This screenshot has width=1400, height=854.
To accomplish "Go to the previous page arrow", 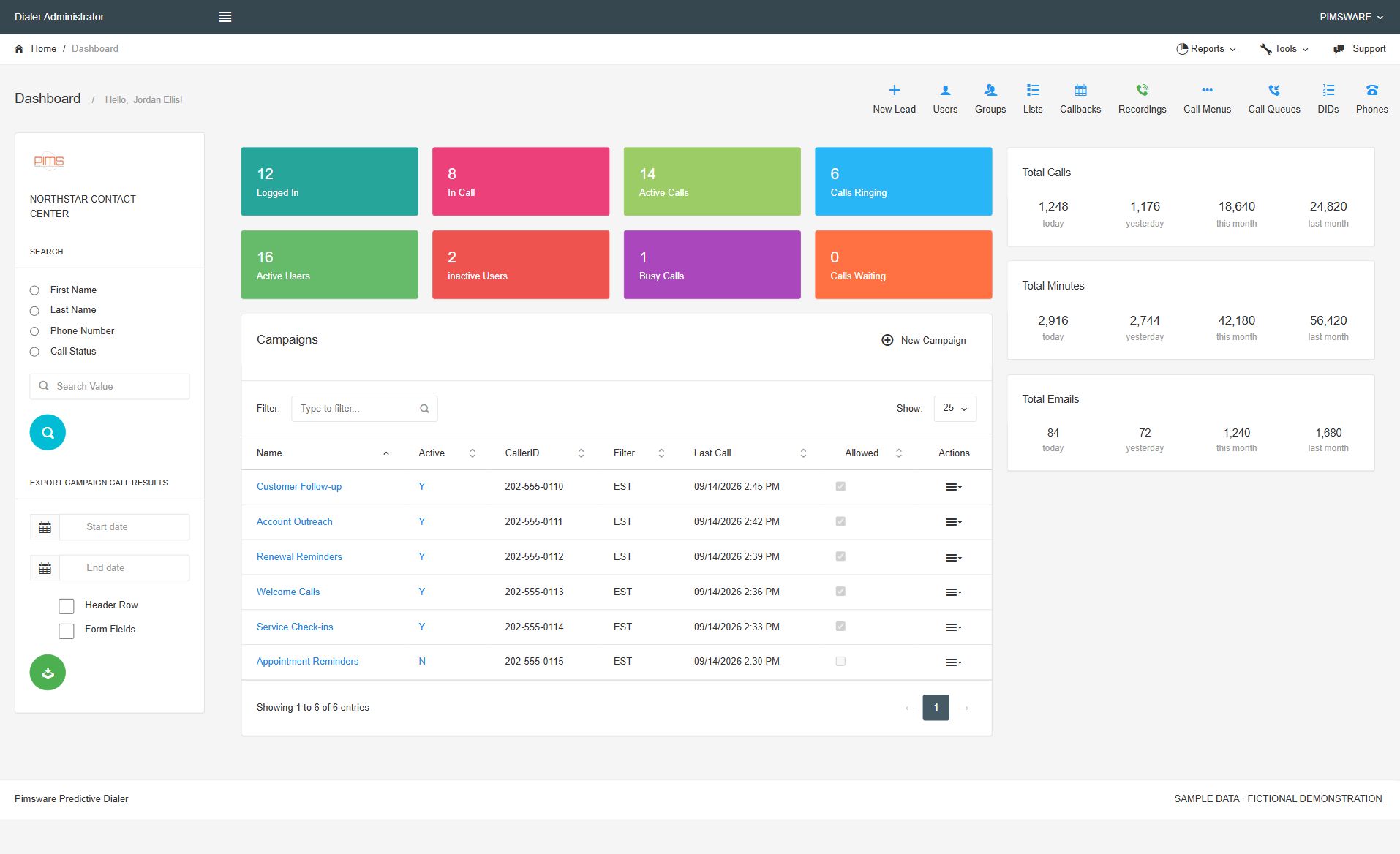I will pyautogui.click(x=909, y=708).
